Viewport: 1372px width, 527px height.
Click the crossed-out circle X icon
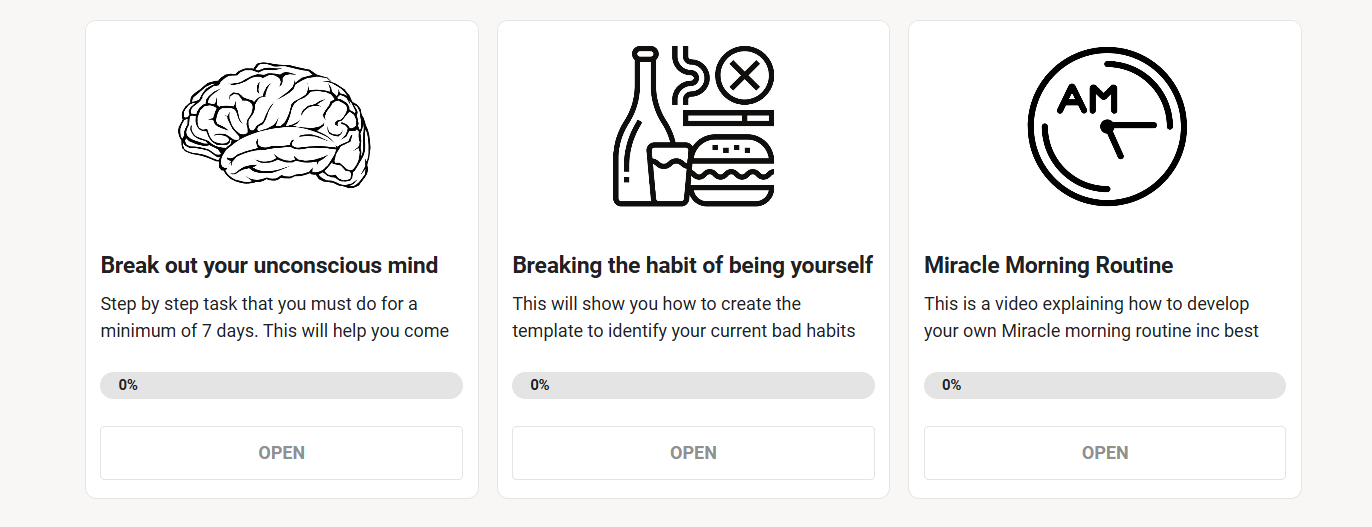pyautogui.click(x=745, y=76)
